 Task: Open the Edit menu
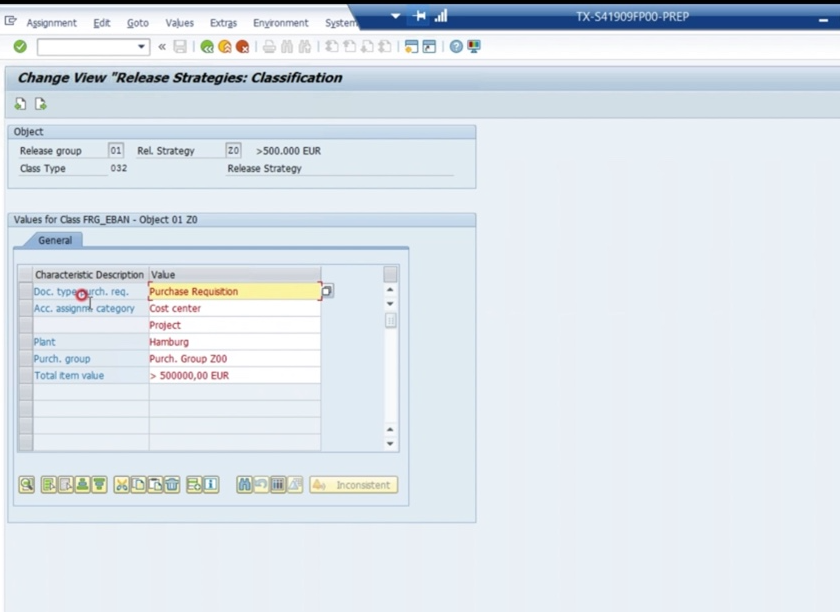[x=101, y=23]
